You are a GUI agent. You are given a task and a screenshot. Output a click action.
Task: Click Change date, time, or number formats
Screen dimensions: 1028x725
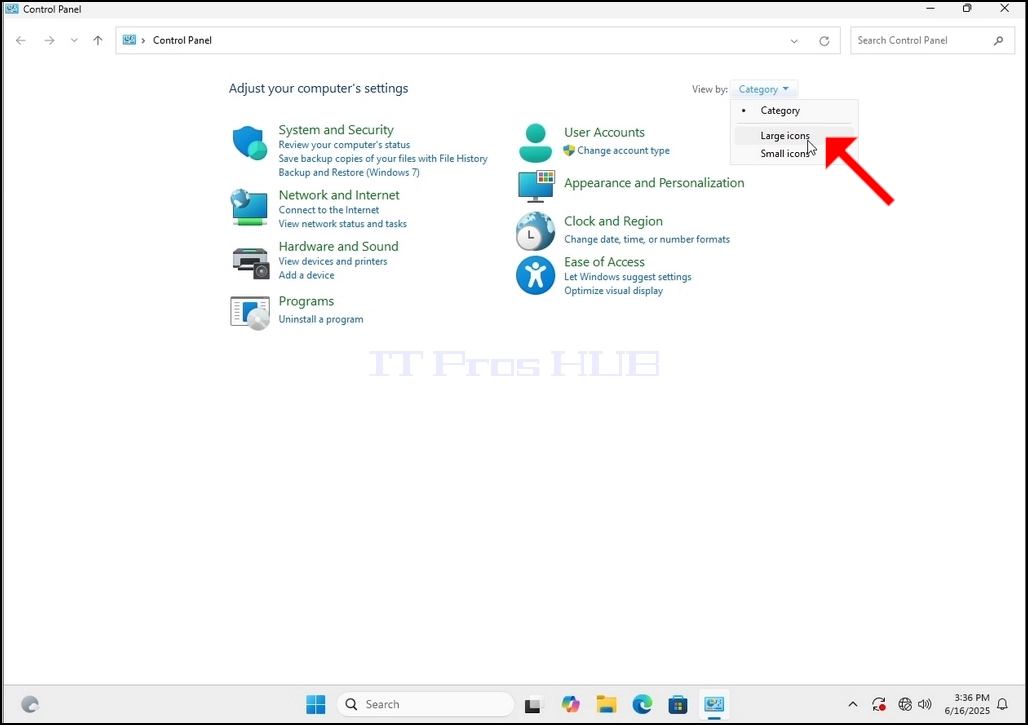(x=646, y=239)
